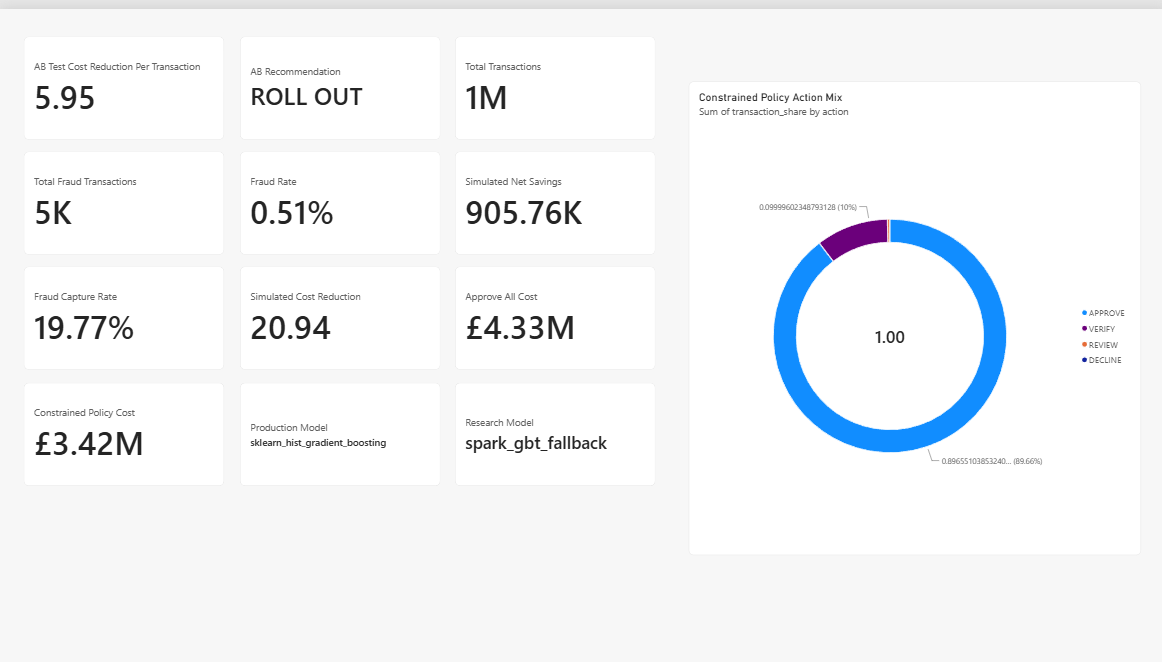1162x662 pixels.
Task: Click the 19.77% capture rate value
Action: [x=84, y=328]
